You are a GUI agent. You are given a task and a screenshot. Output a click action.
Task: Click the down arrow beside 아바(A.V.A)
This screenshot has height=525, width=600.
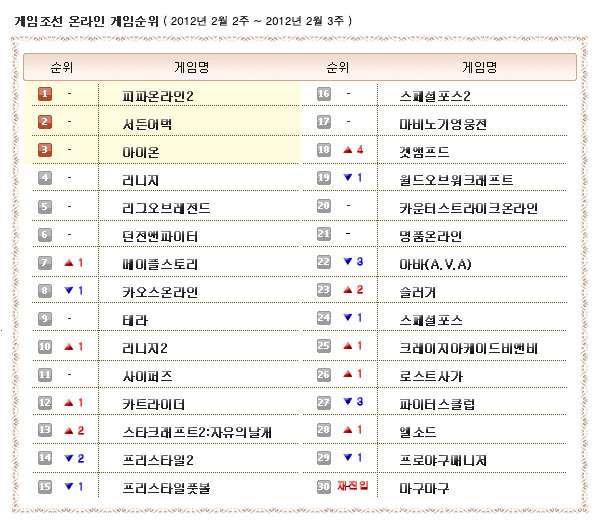point(347,264)
